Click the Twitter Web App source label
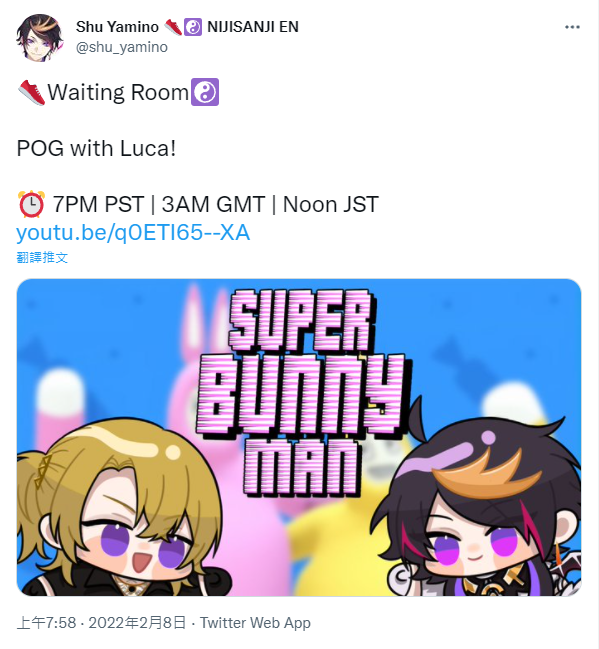The height and width of the screenshot is (649, 599). click(255, 623)
